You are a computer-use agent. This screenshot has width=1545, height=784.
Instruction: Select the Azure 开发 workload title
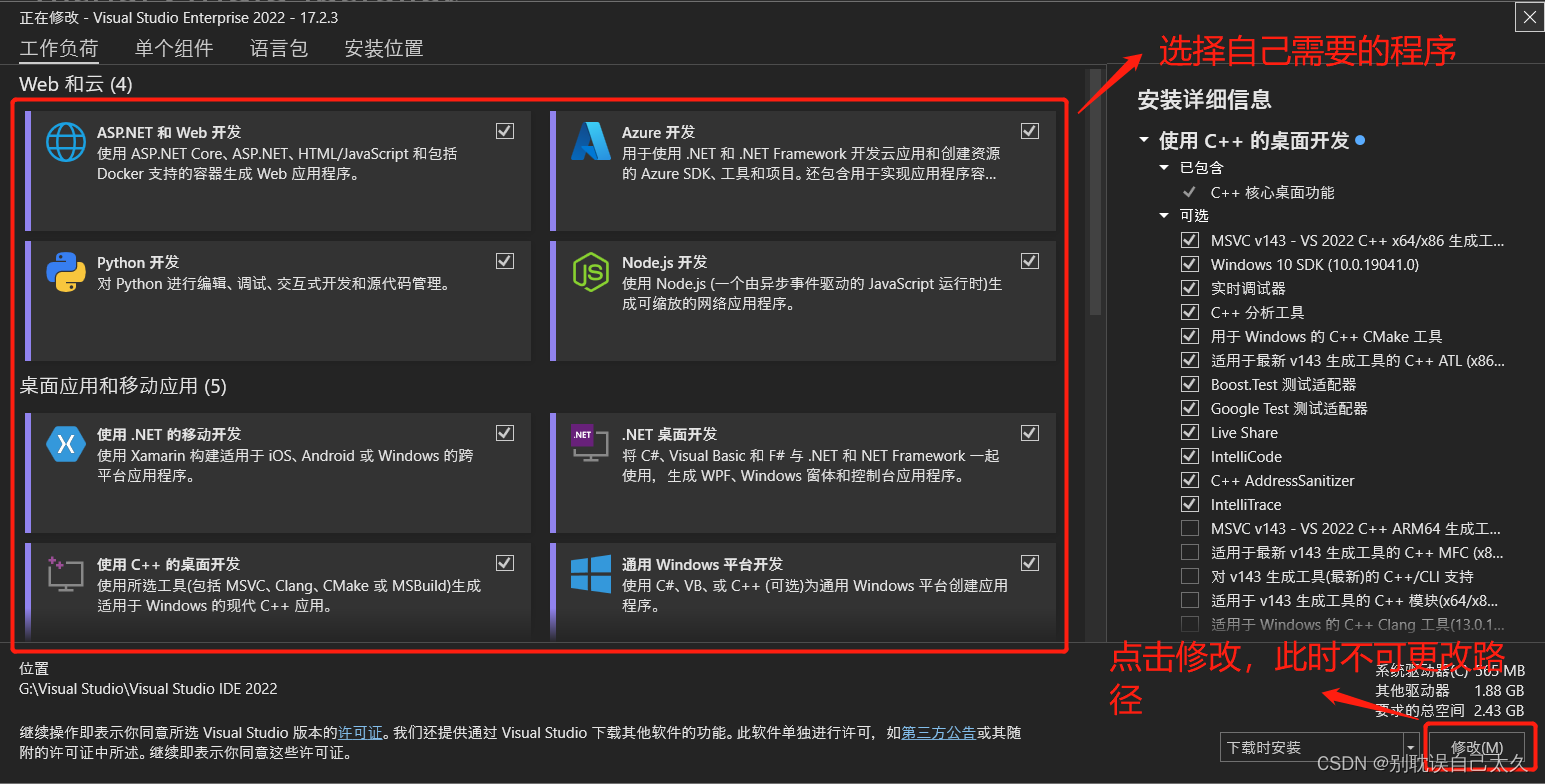[x=658, y=132]
